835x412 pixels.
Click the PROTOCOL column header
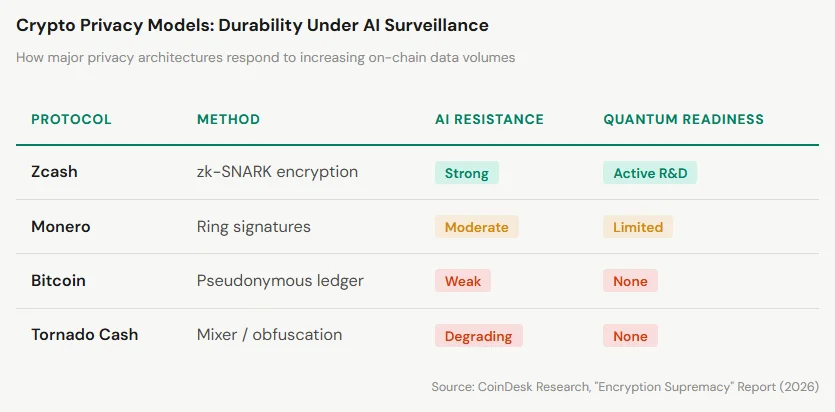tap(71, 119)
